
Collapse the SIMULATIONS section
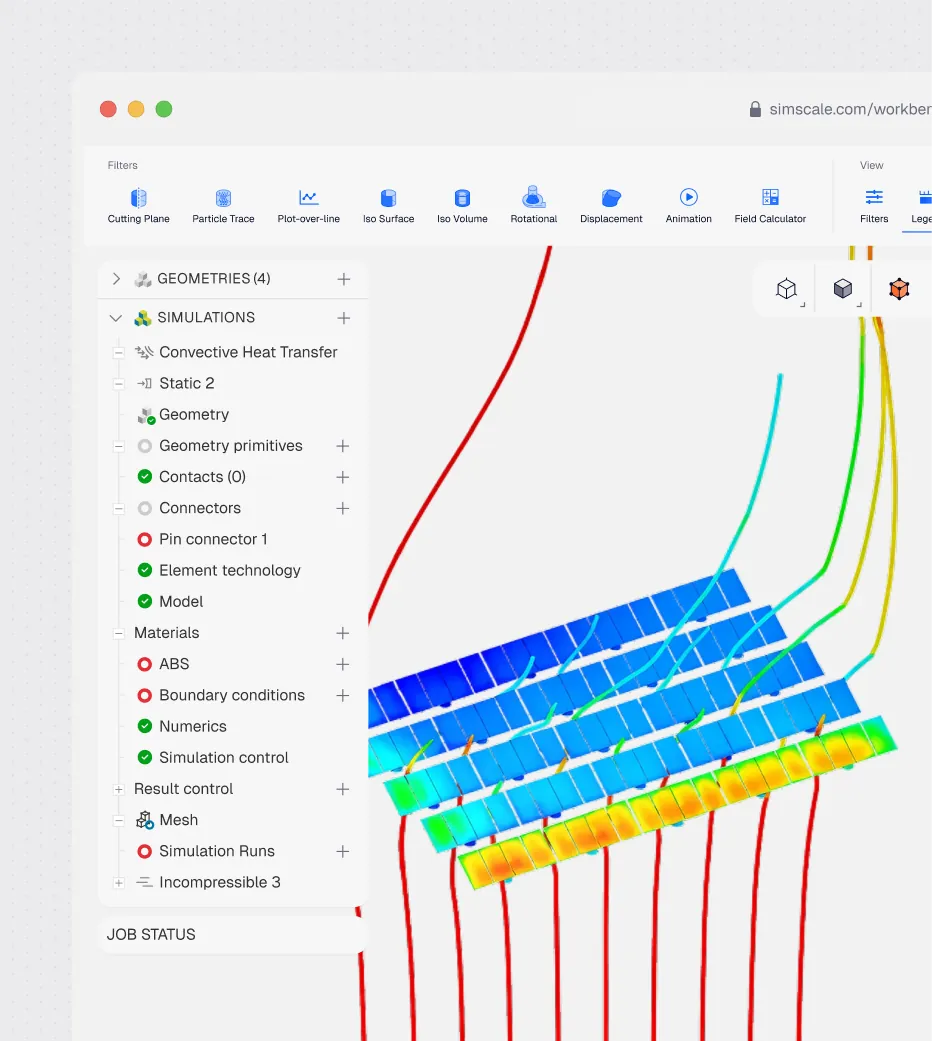(x=116, y=318)
